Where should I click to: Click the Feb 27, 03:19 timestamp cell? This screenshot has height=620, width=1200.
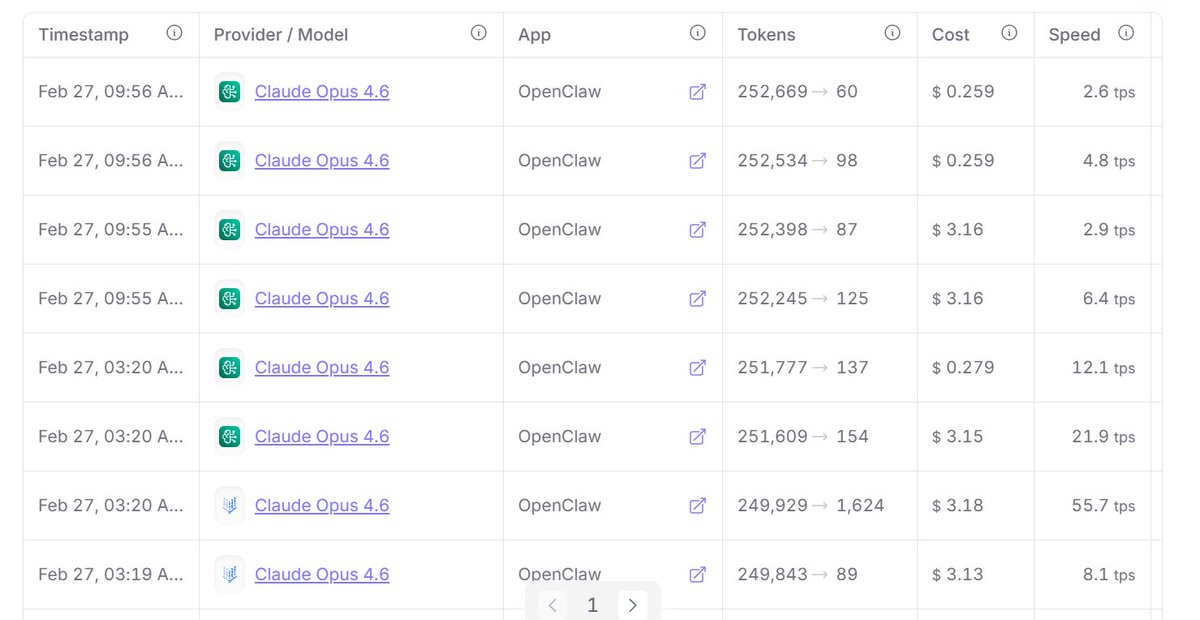coord(111,575)
